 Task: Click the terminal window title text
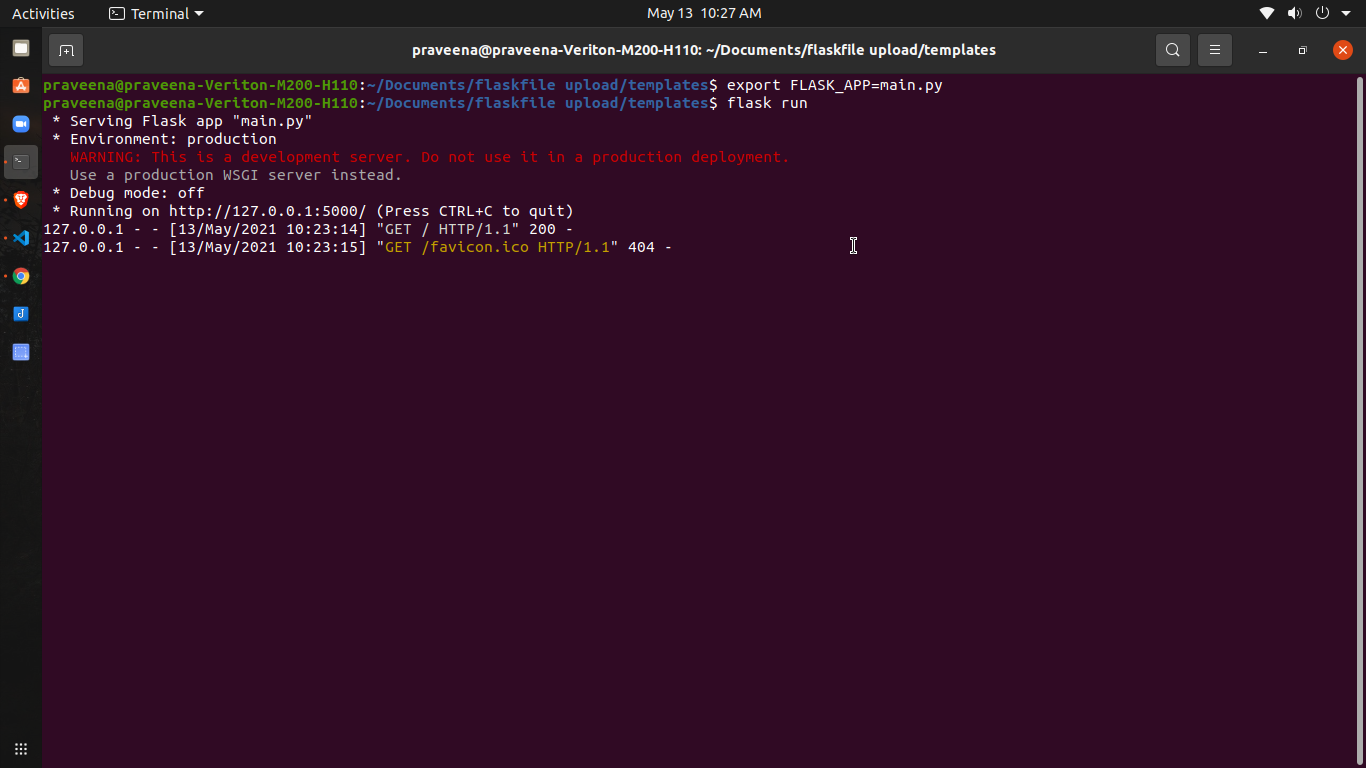tap(704, 50)
